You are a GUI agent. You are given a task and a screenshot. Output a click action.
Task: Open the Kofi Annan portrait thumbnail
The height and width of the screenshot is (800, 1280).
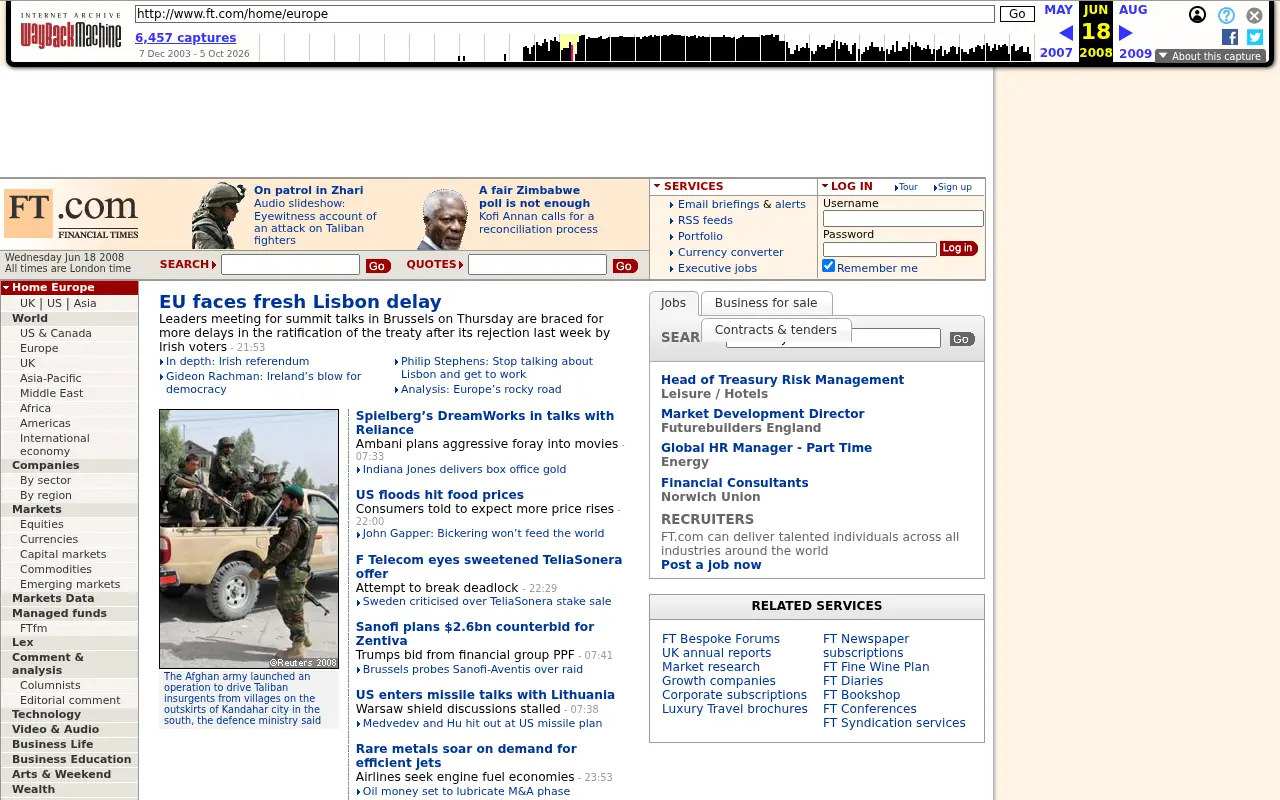[x=444, y=219]
